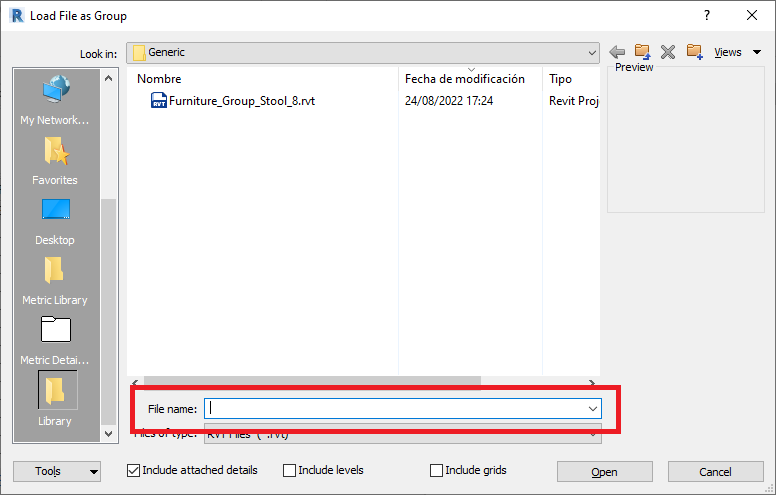Screen dimensions: 776x495
Task: Create a new folder
Action: tap(694, 51)
